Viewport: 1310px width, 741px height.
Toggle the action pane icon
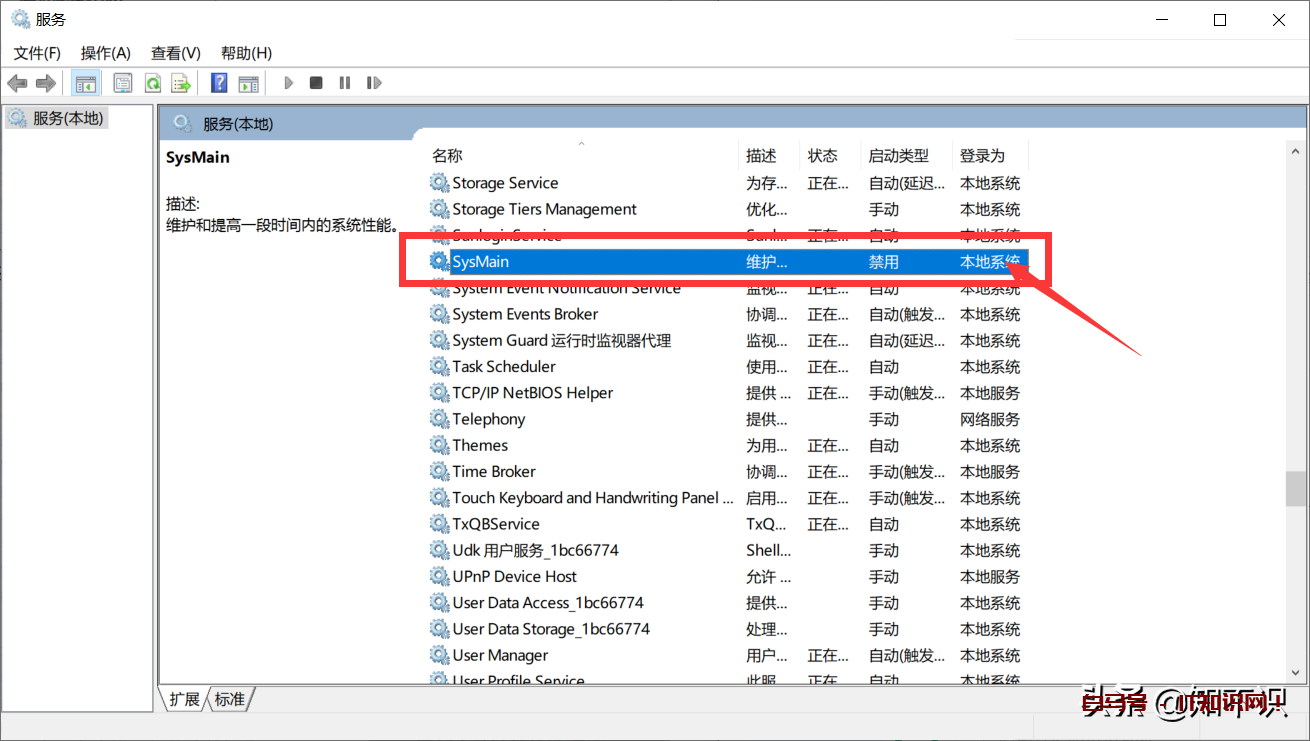tap(248, 82)
